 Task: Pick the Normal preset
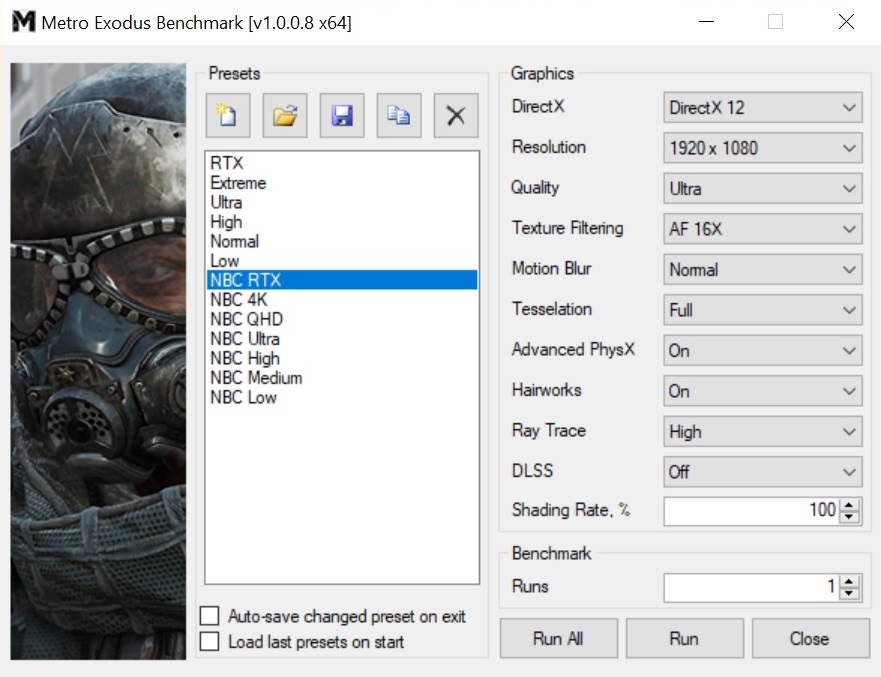tap(342, 241)
